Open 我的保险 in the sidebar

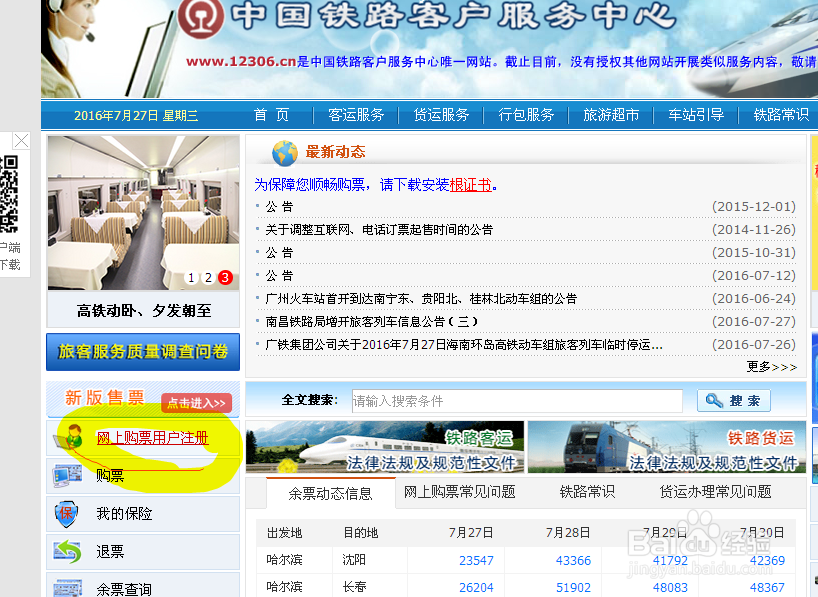(124, 514)
